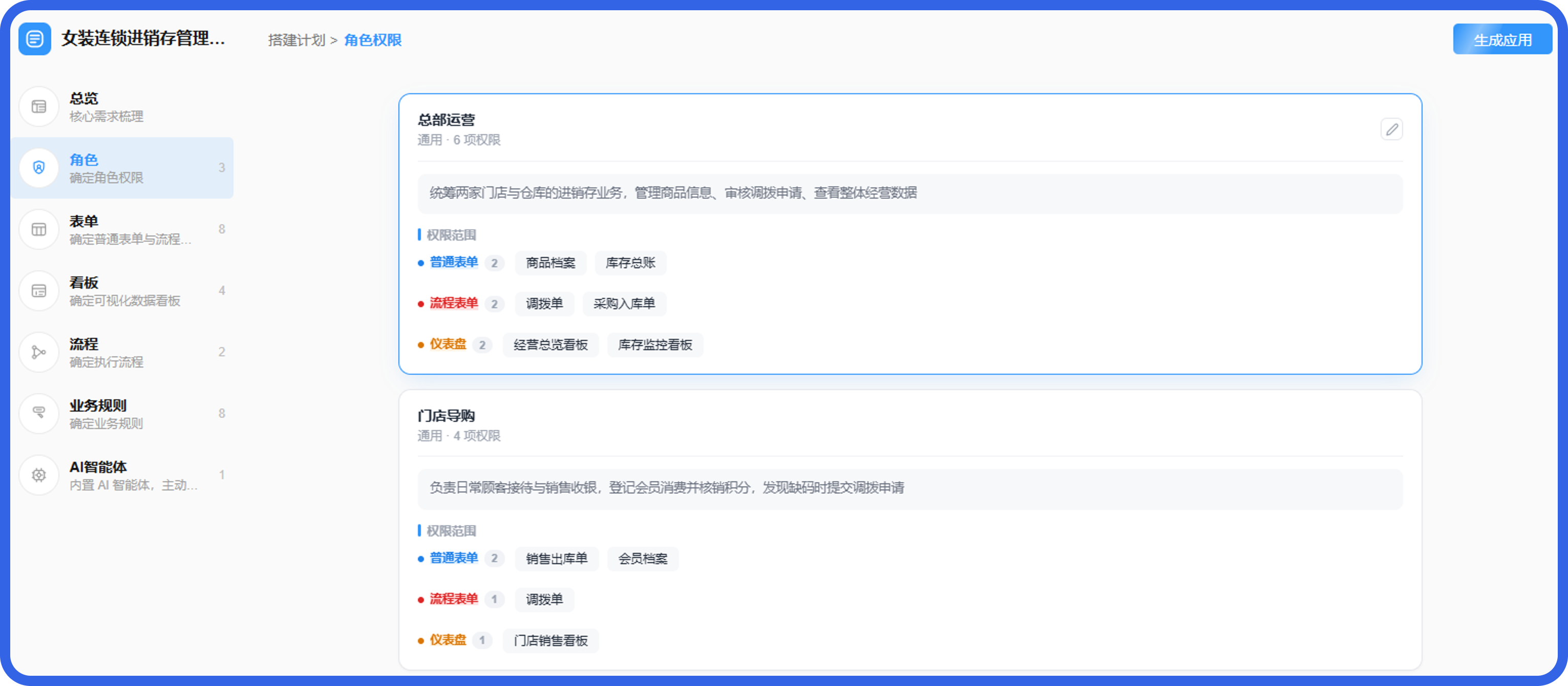Click the 总部运营 role description text
Screen dimensions: 1568x686
point(673,193)
